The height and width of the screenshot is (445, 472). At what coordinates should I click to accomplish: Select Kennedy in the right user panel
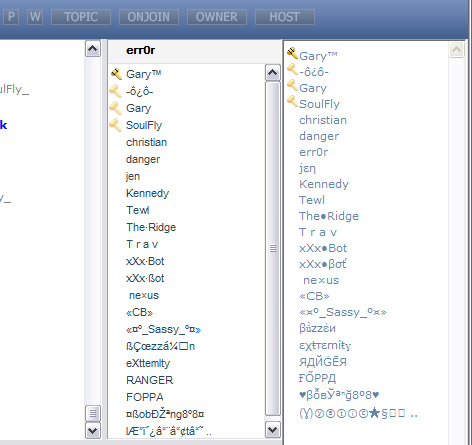[324, 184]
